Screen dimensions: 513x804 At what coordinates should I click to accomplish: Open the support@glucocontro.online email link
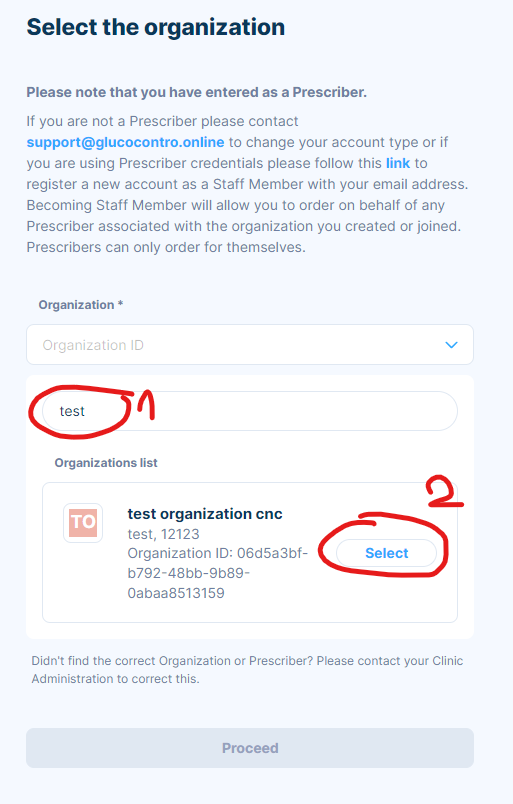click(x=125, y=142)
